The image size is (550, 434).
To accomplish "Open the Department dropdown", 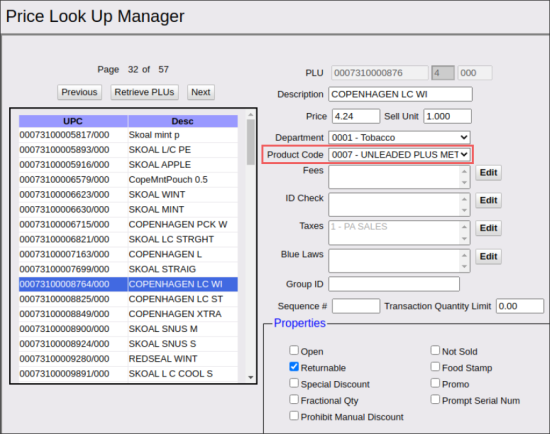I will pyautogui.click(x=399, y=138).
